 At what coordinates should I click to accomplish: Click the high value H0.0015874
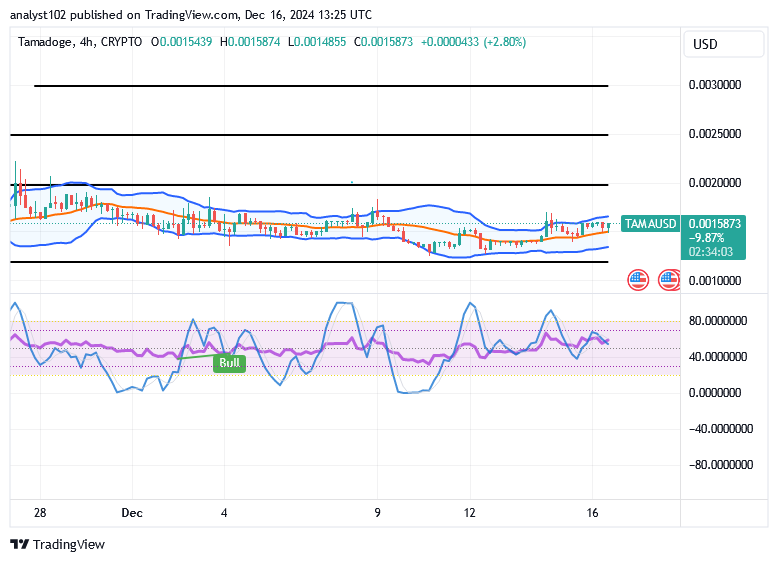(x=250, y=42)
